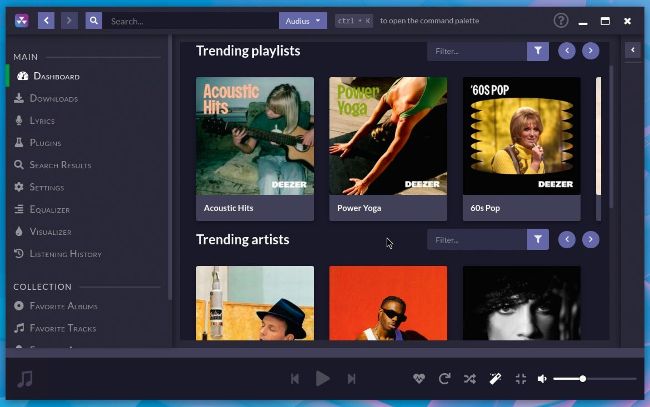The height and width of the screenshot is (407, 650).
Task: Show previous trending playlists
Action: coord(567,51)
